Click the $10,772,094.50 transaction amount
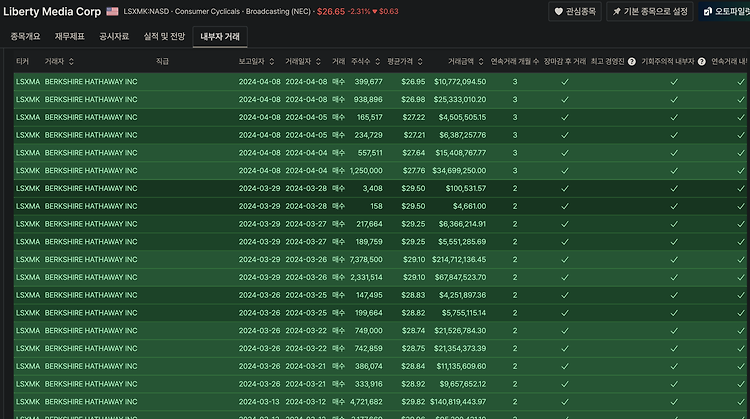 point(460,82)
